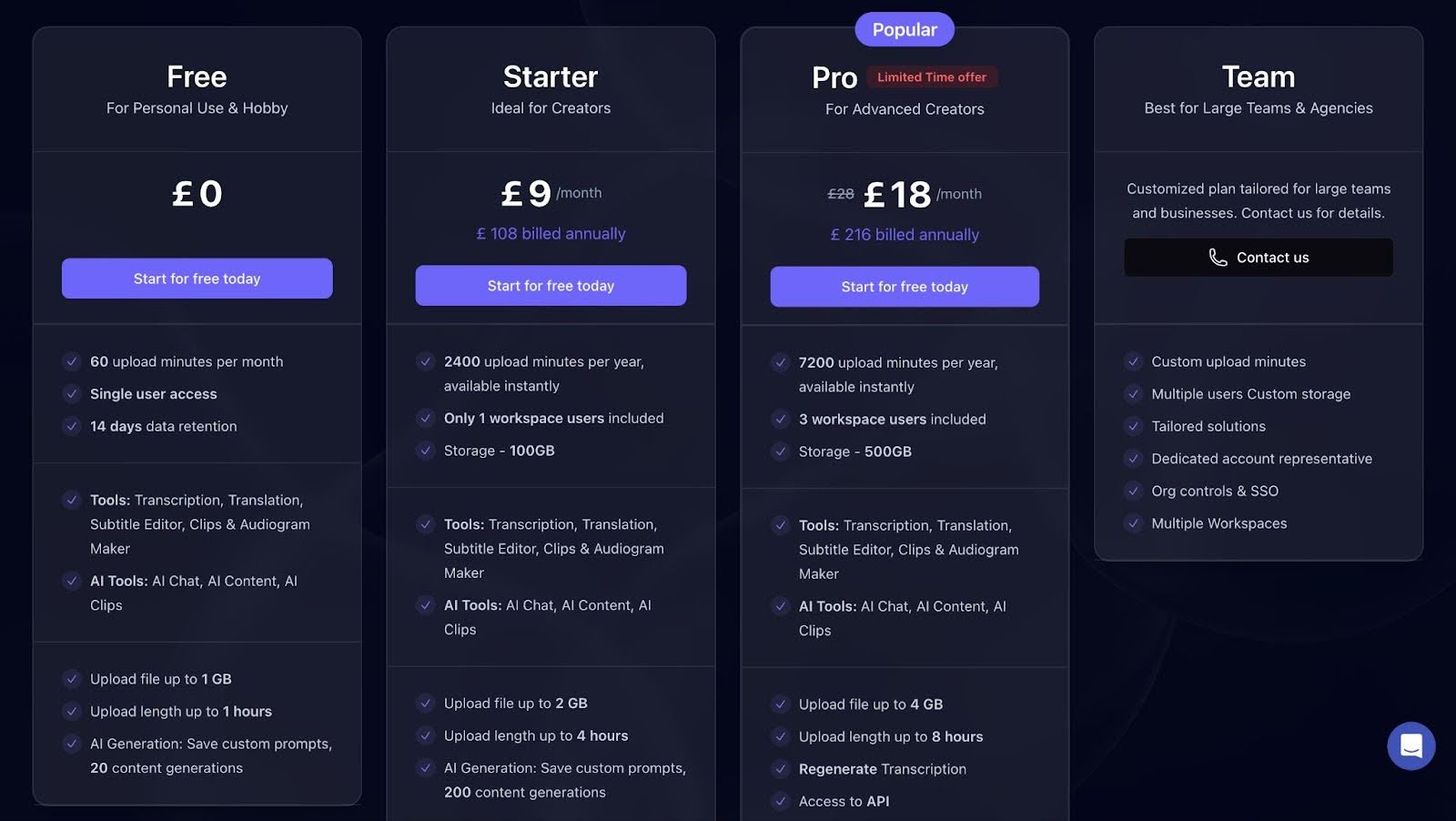Click checkmark beside Single user access

click(x=72, y=394)
